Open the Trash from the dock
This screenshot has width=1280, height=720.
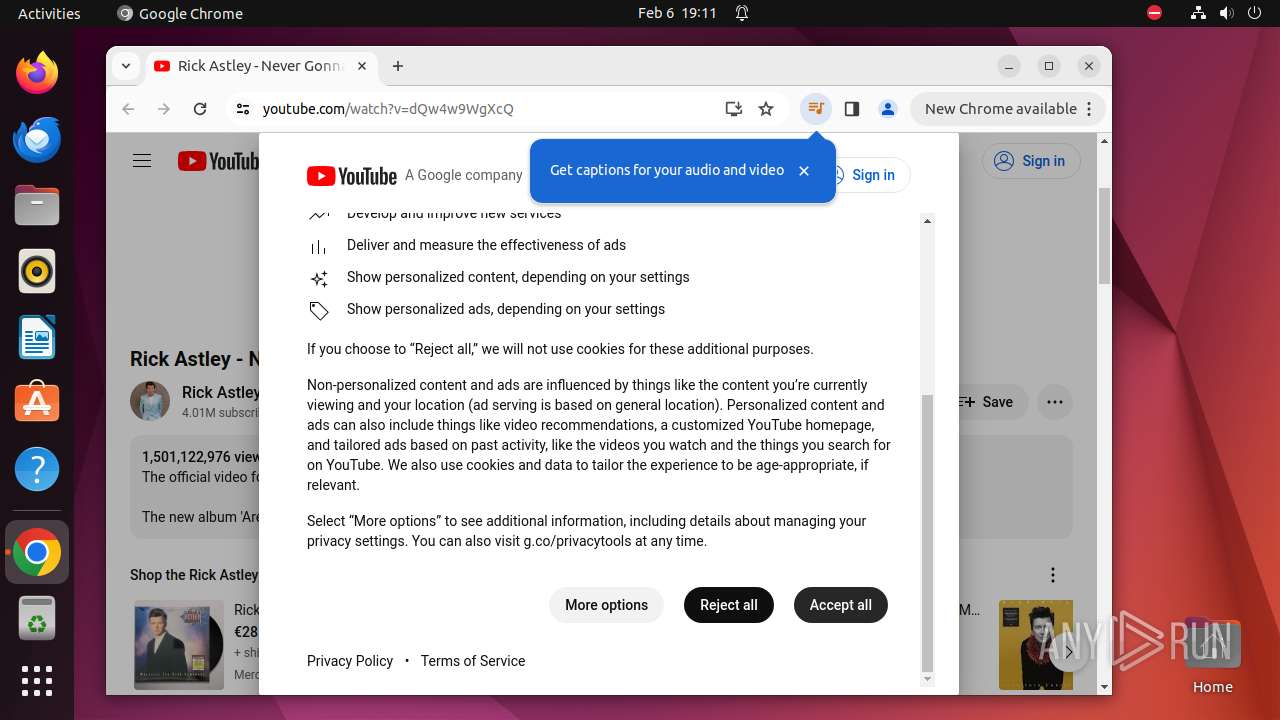click(x=37, y=618)
